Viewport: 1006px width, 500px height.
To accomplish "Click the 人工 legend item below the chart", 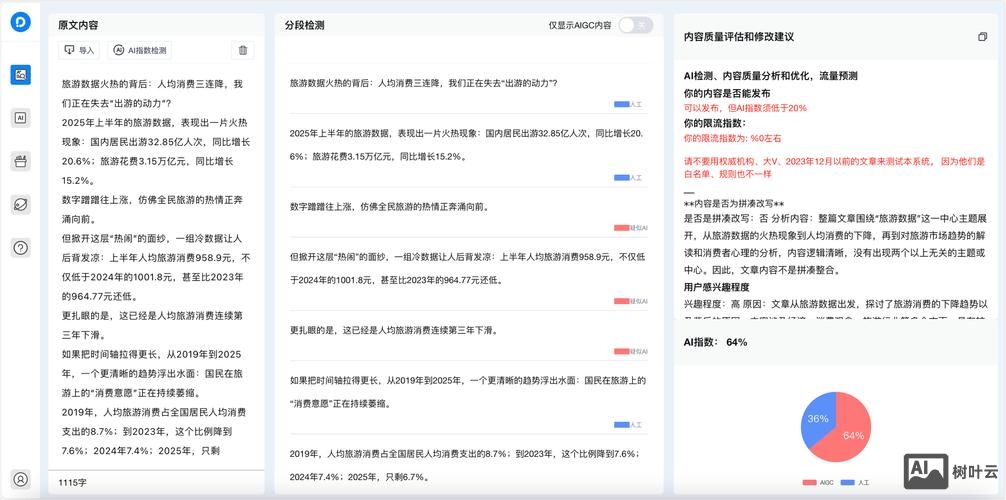I will (x=855, y=482).
